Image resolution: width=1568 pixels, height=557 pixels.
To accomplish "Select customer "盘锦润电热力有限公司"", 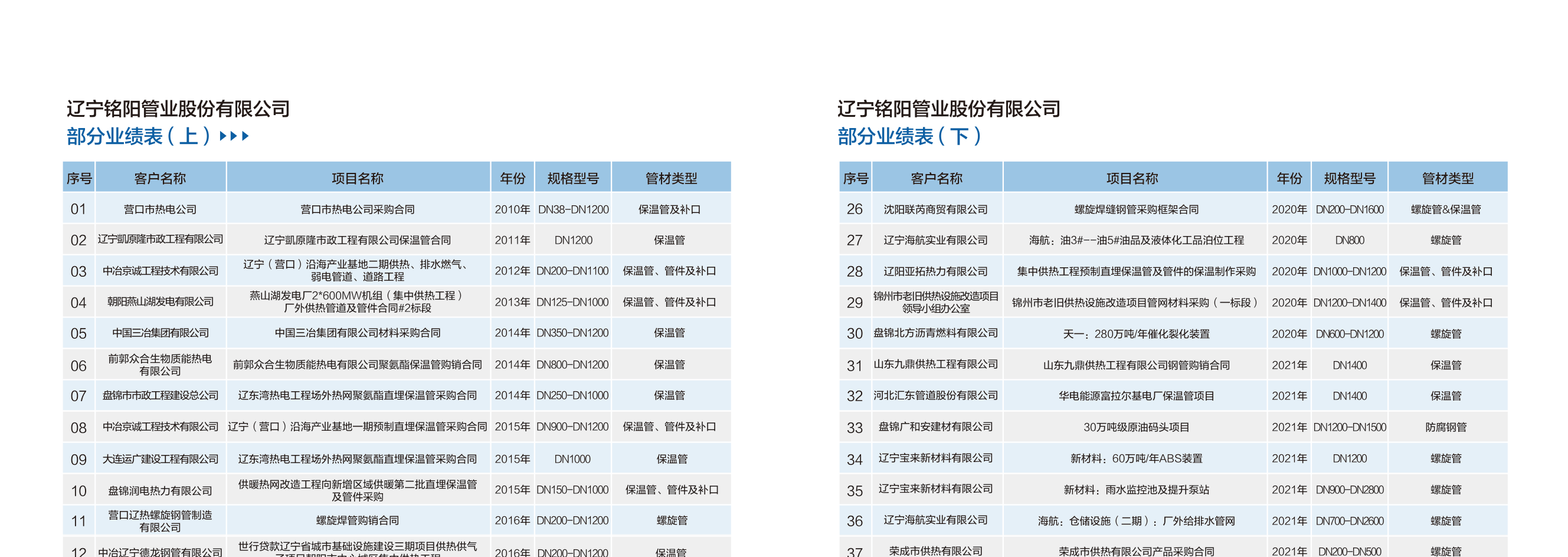I will pos(160,491).
